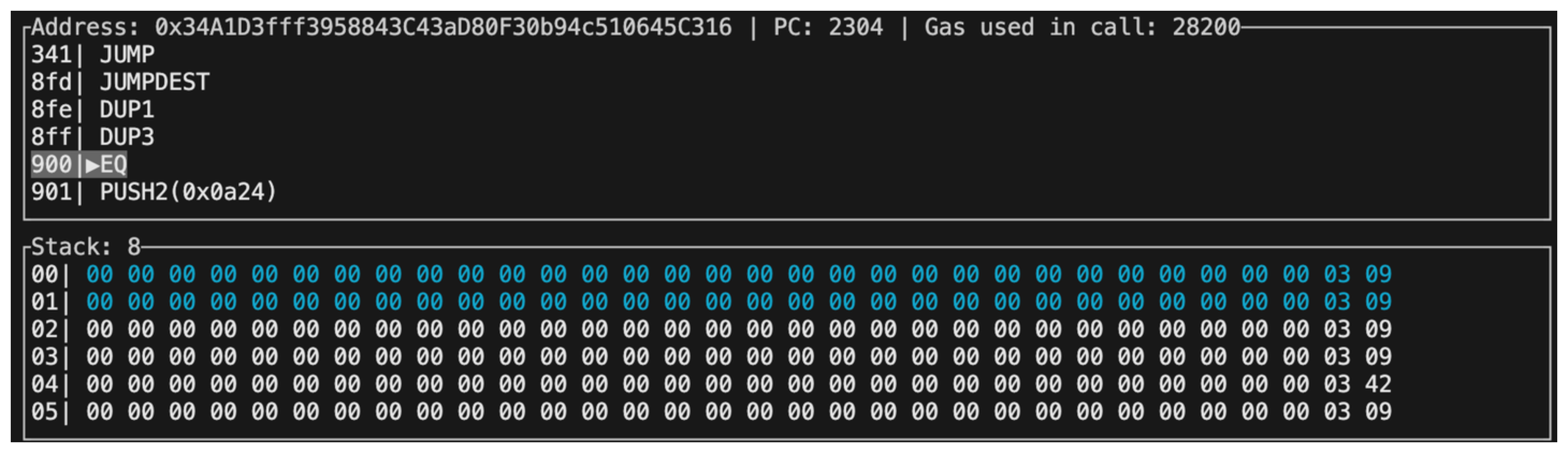Screen dimensions: 1568x453
Task: Click the Stack: 8 panel title
Action: (x=86, y=247)
